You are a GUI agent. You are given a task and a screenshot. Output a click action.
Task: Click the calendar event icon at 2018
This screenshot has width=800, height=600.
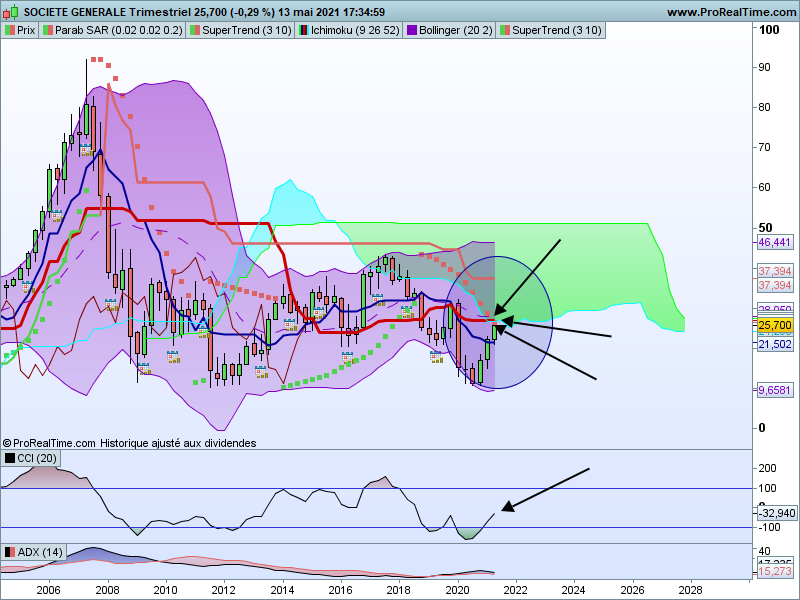tap(407, 312)
